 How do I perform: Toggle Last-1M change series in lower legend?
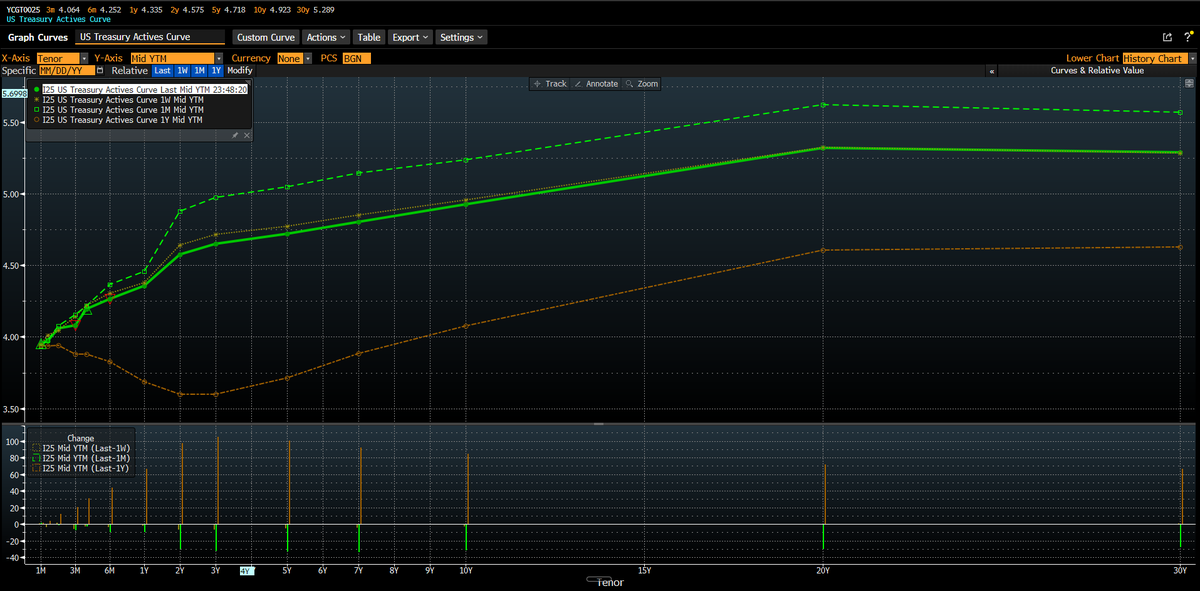[x=82, y=458]
